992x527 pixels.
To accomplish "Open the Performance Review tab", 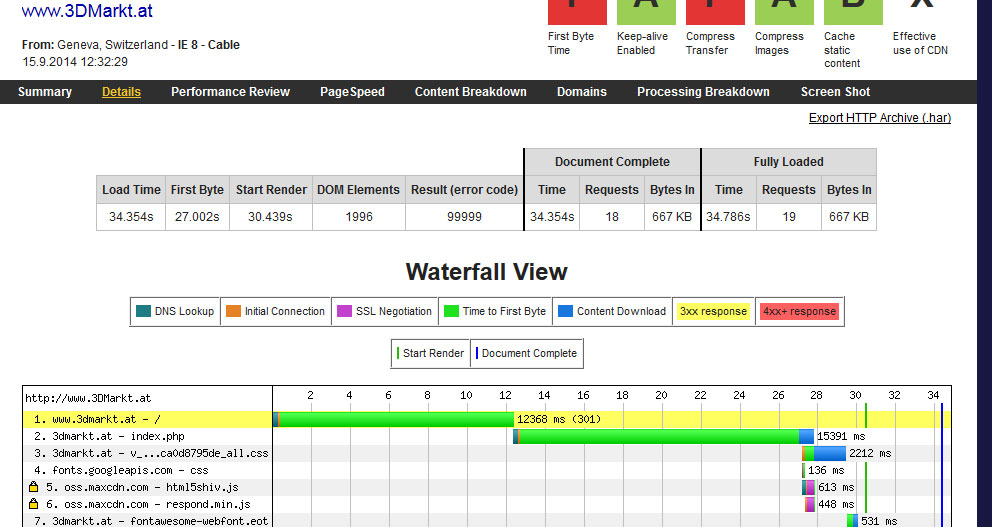I will pyautogui.click(x=230, y=92).
